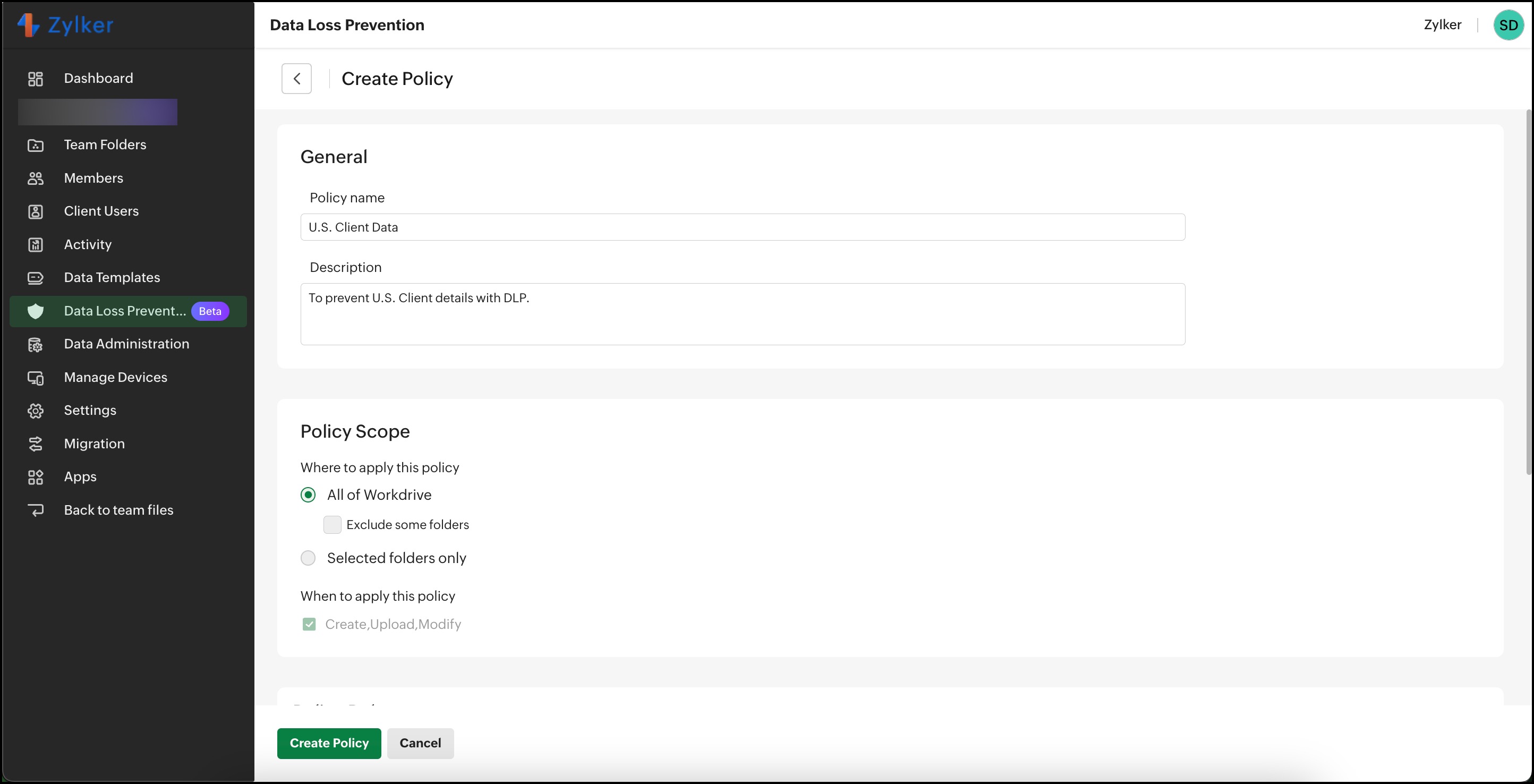Toggle the Create,Upload,Modify checkbox

tap(309, 624)
